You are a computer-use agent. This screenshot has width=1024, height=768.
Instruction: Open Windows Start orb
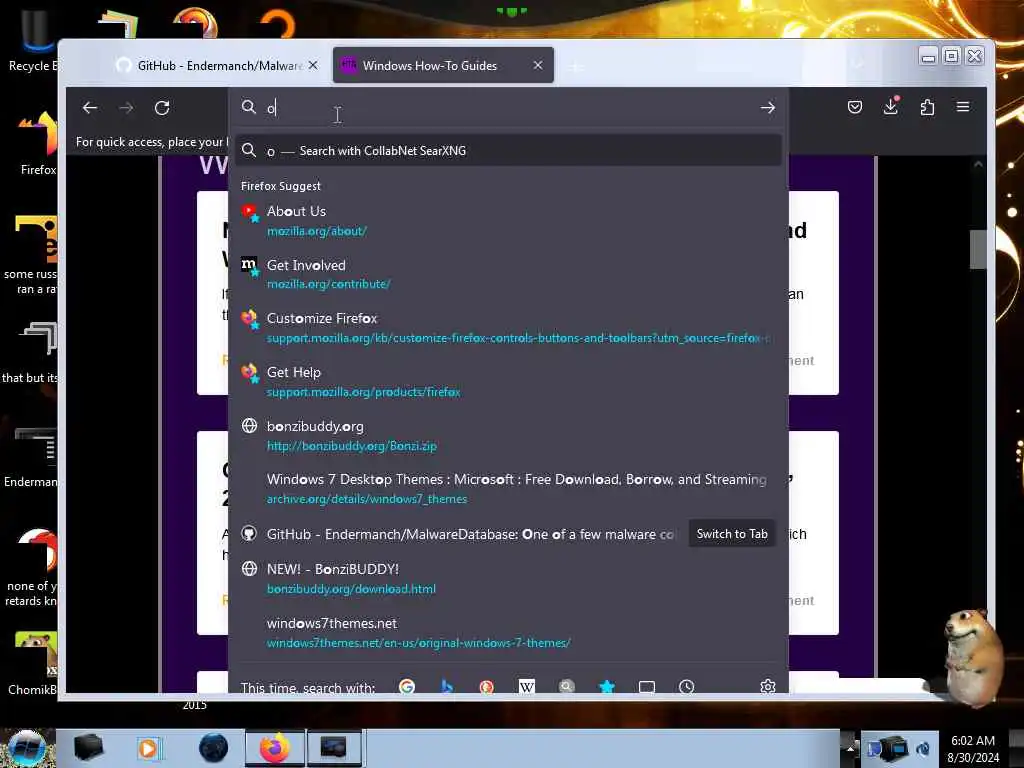point(26,748)
